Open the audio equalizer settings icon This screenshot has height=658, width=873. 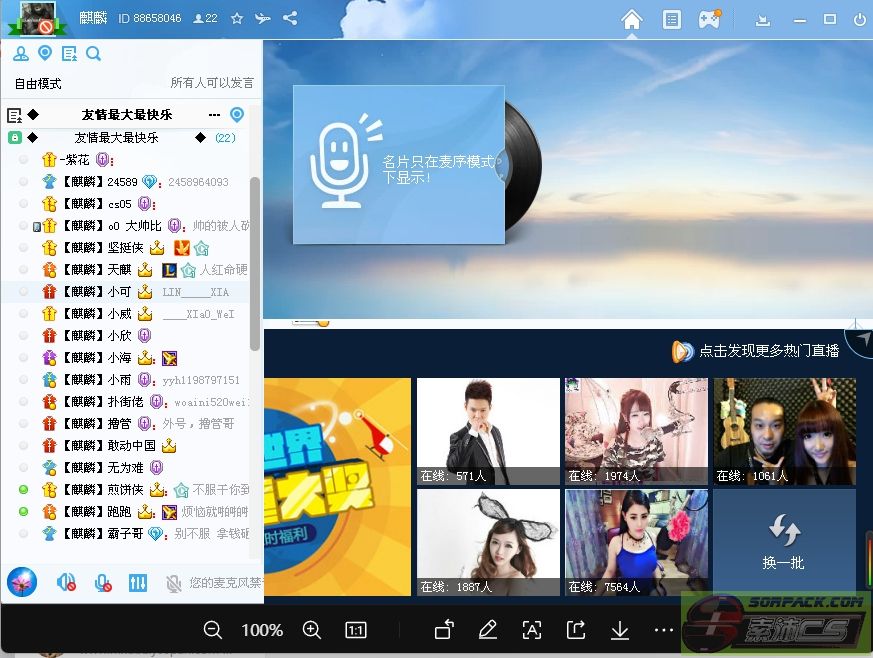pos(138,582)
